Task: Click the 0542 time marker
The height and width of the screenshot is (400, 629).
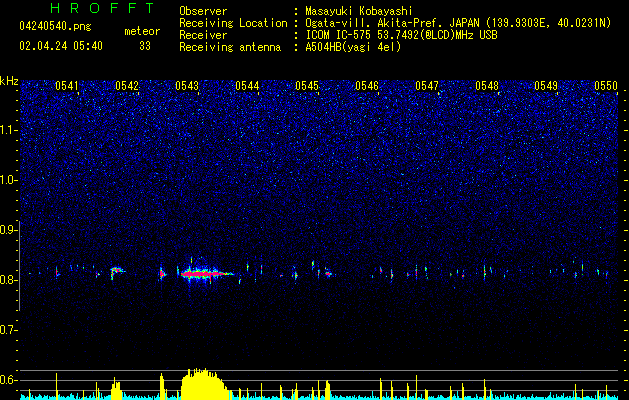Action: point(127,85)
